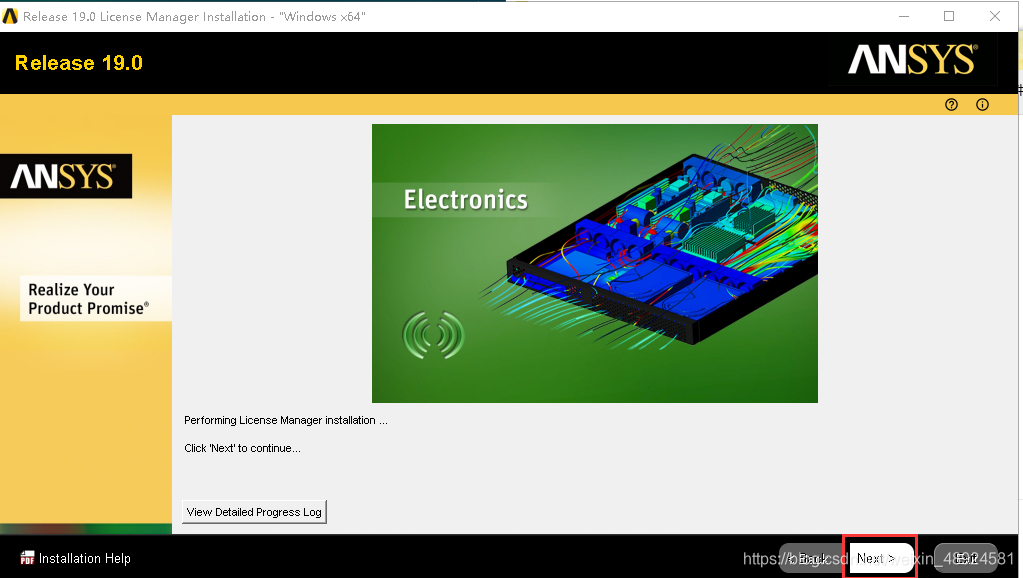Viewport: 1023px width, 578px height.
Task: Click the ANSYS logo in left sidebar
Action: tap(63, 177)
